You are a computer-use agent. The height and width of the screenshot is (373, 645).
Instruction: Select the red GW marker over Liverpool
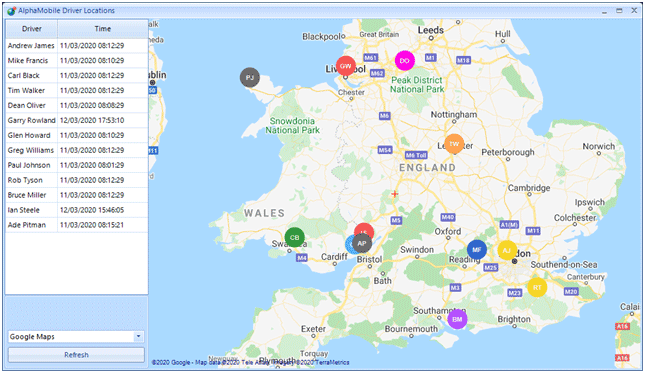click(346, 66)
